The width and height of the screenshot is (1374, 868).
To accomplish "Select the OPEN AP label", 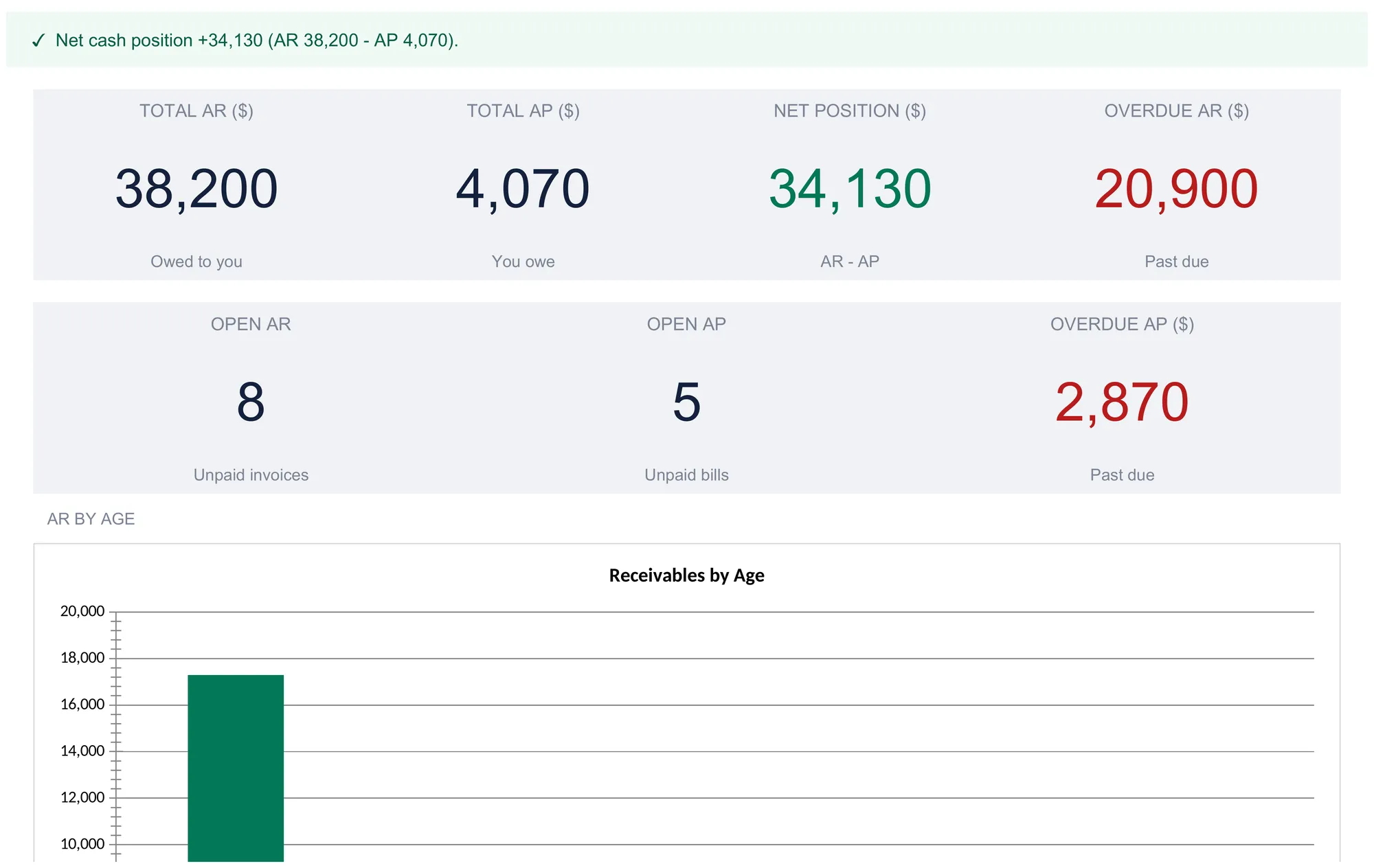I will pyautogui.click(x=686, y=324).
